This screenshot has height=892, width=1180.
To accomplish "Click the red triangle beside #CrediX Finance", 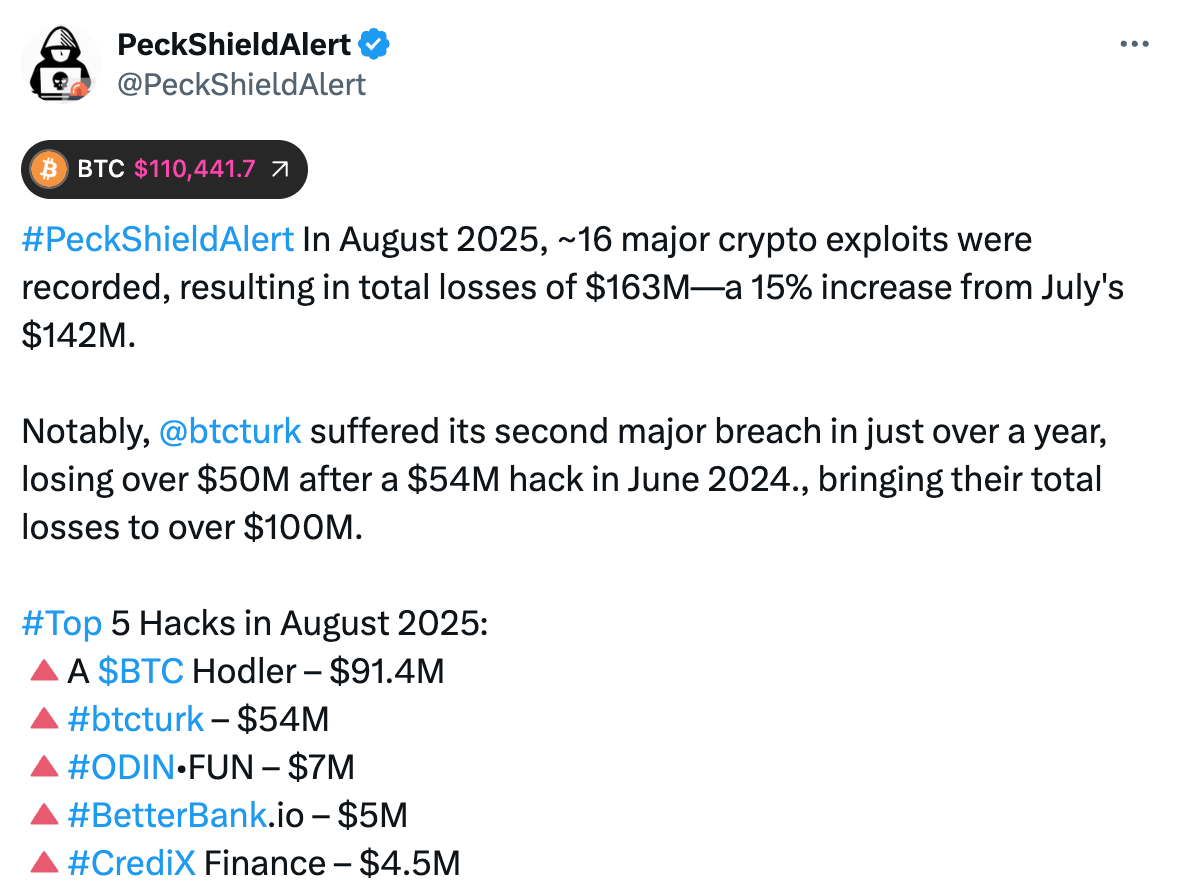I will (44, 863).
